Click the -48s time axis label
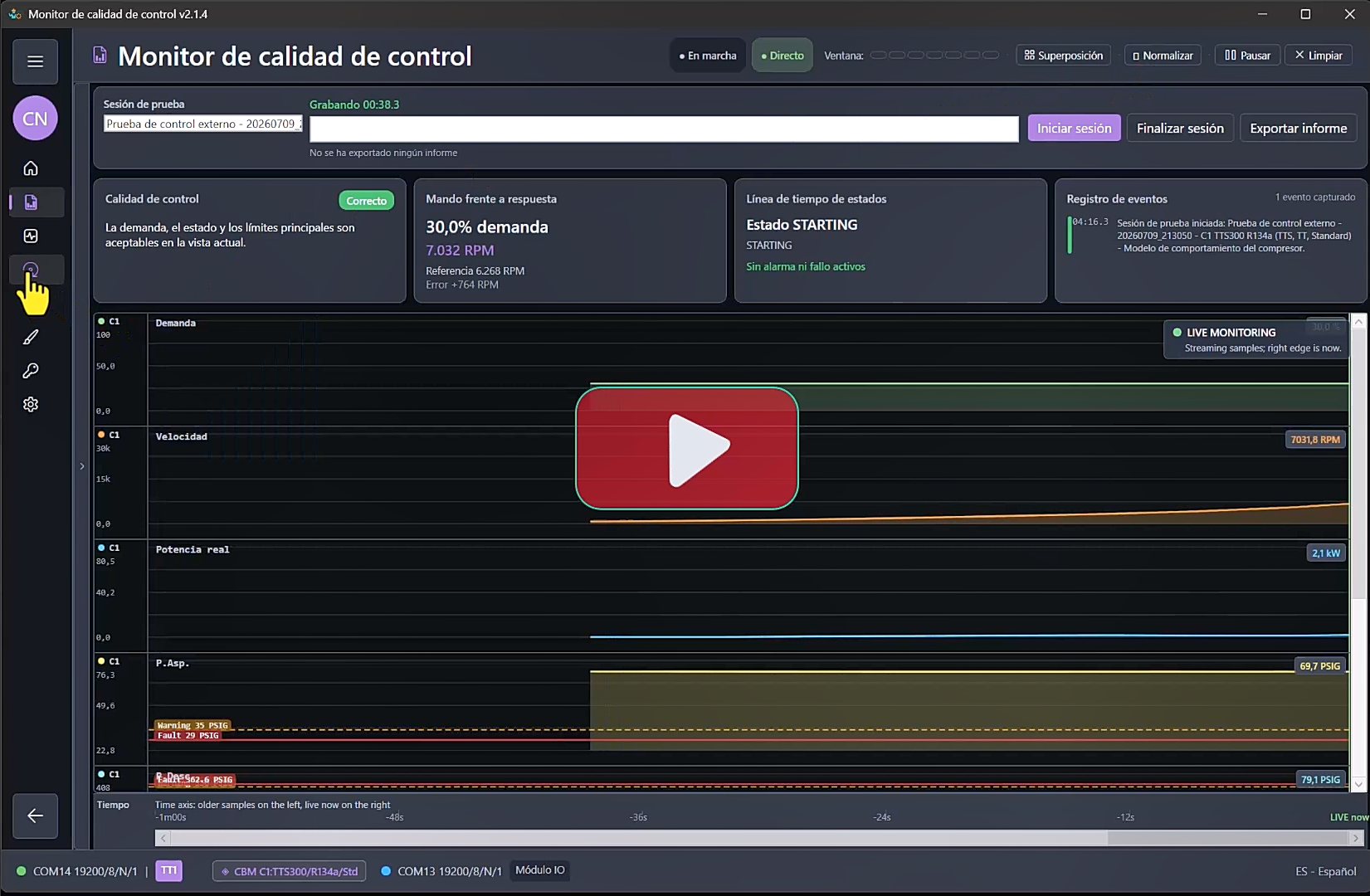The image size is (1370, 896). pos(394,817)
